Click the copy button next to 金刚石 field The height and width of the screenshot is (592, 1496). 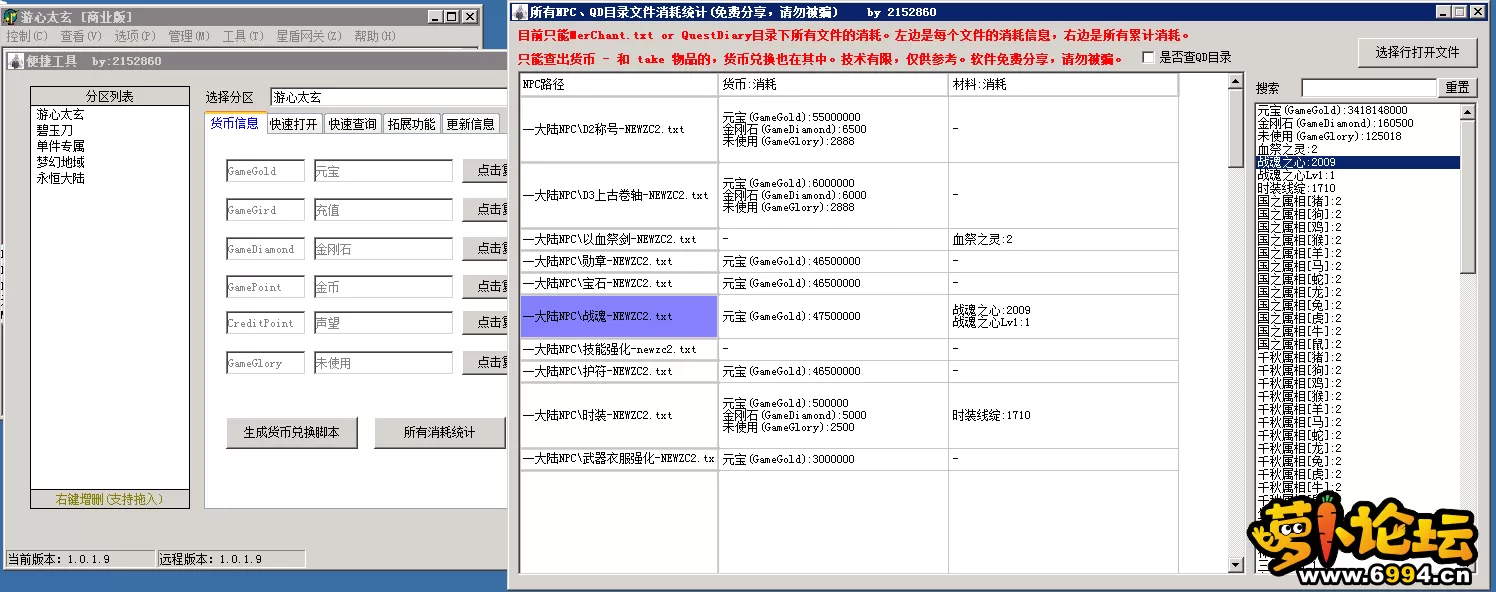click(485, 249)
